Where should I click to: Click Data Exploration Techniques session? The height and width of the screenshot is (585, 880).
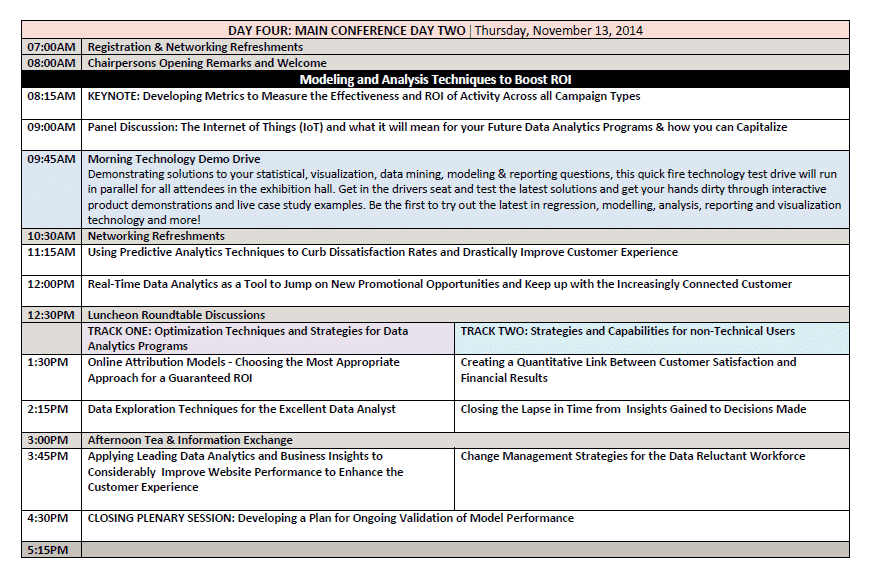click(241, 409)
